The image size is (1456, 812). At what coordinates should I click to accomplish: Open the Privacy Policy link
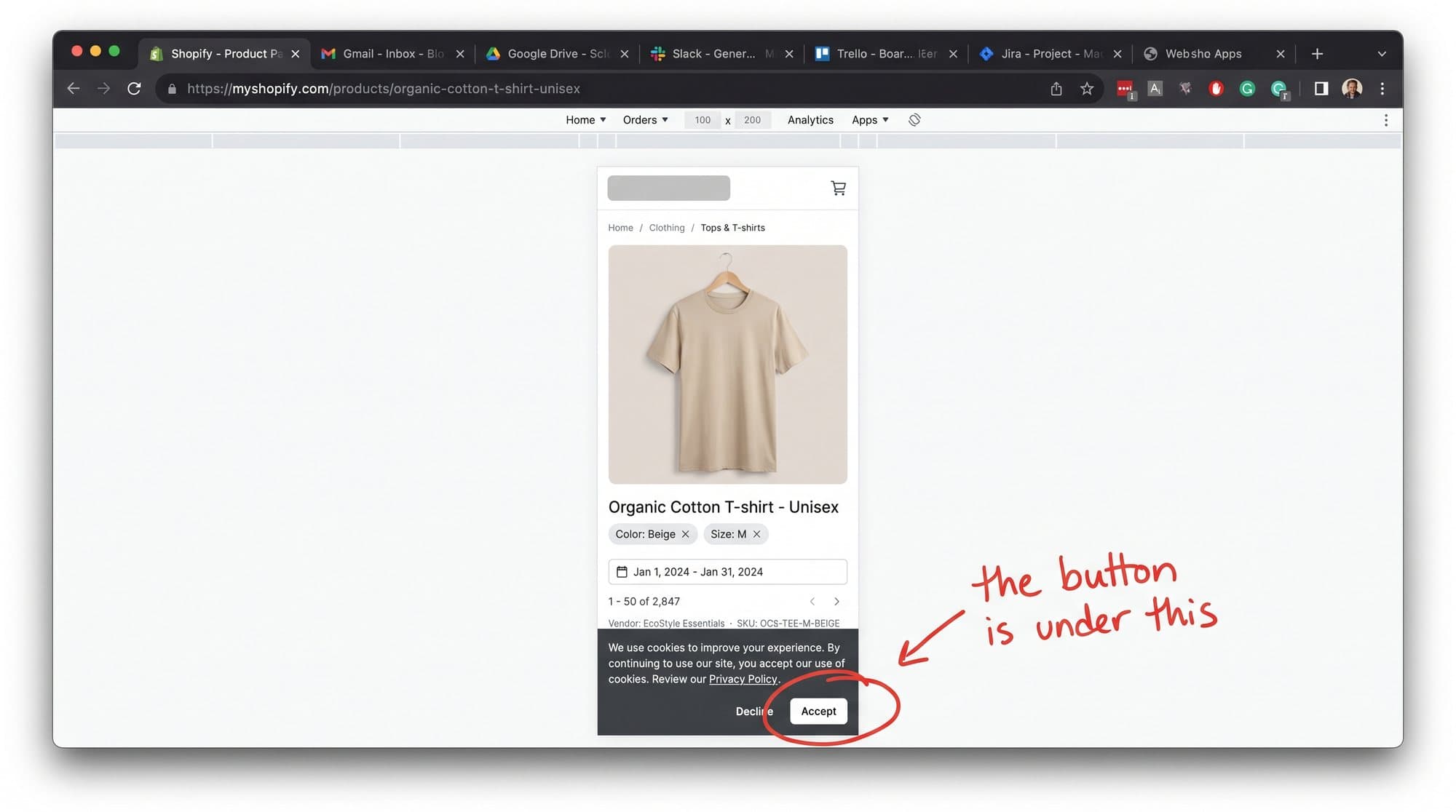click(743, 679)
